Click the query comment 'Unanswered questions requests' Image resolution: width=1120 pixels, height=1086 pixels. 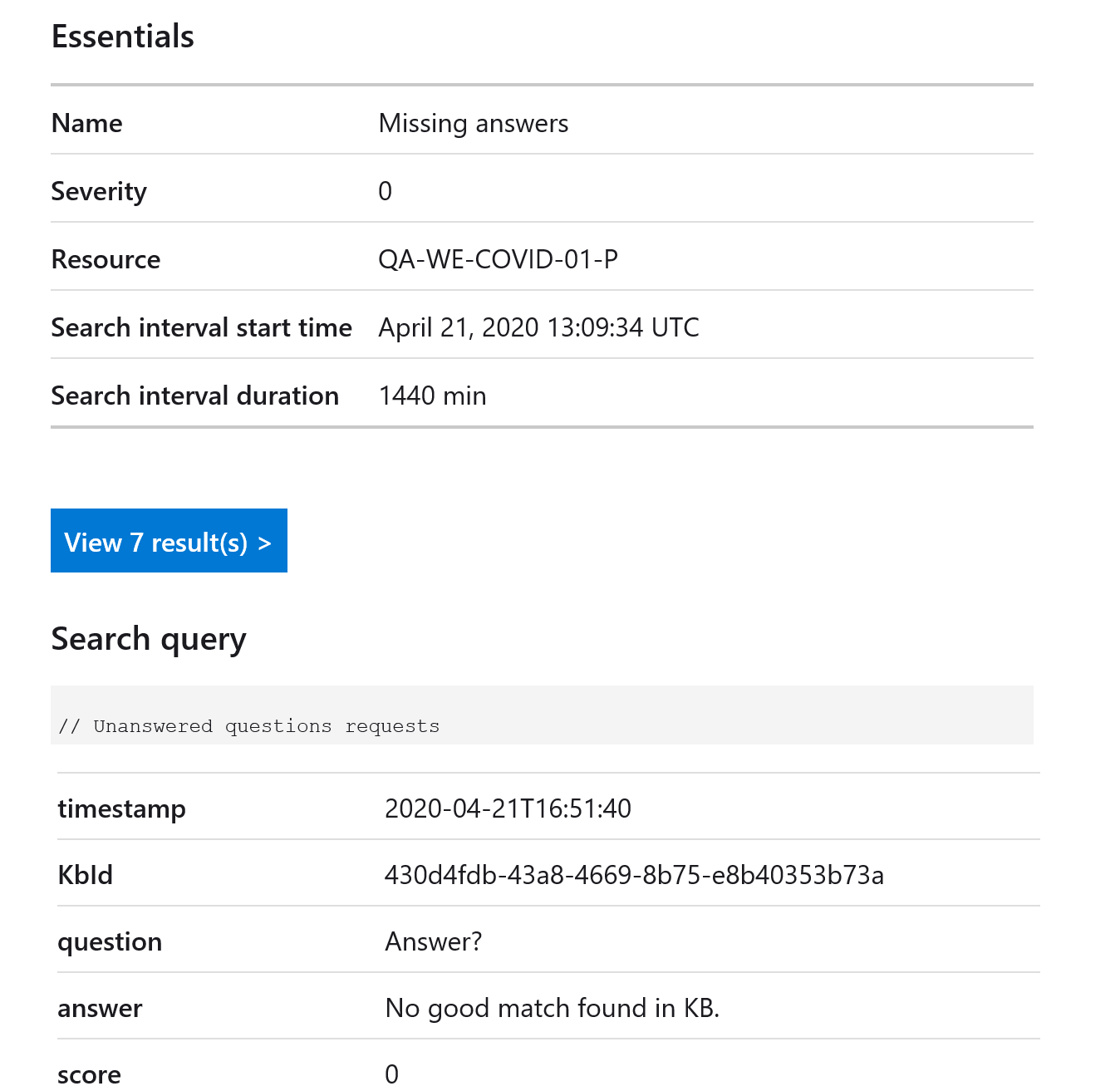[x=266, y=726]
